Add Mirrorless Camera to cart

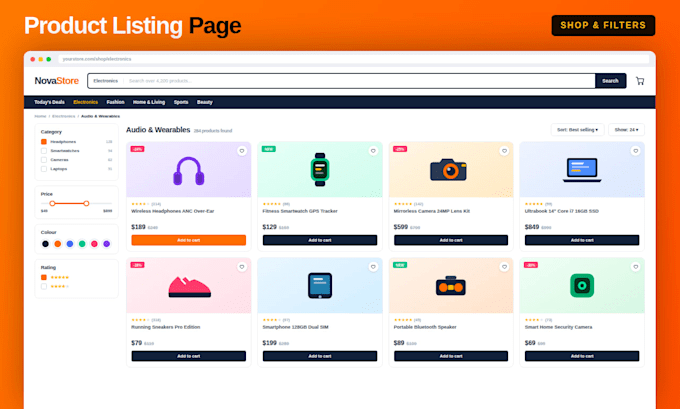point(451,240)
